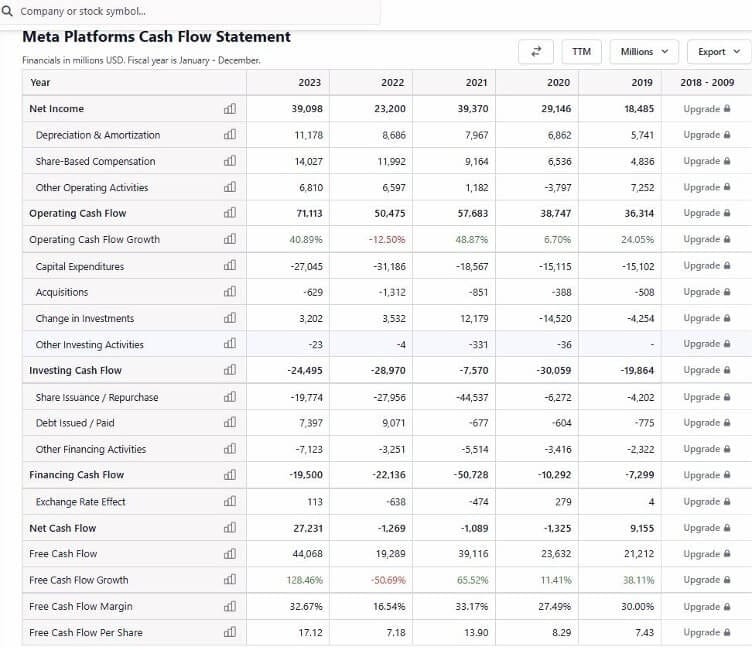Click the chart icon for Net Income
755x650 pixels.
point(230,109)
